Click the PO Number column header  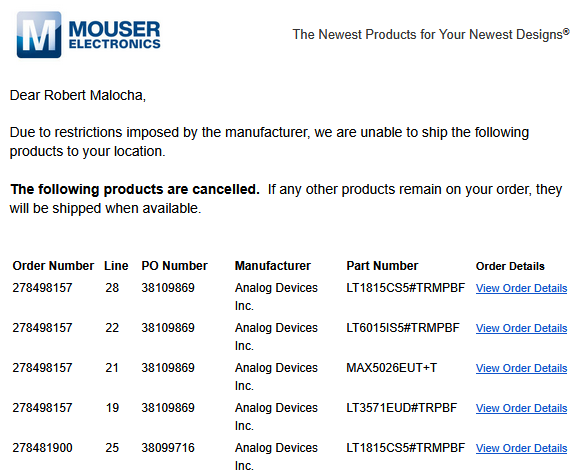175,266
